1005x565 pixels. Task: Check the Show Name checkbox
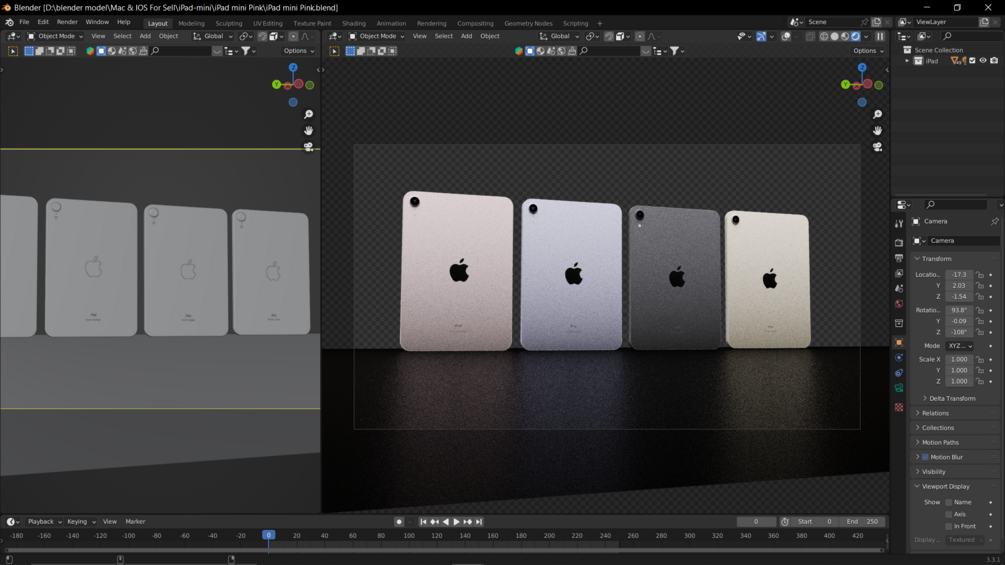pyautogui.click(x=949, y=502)
